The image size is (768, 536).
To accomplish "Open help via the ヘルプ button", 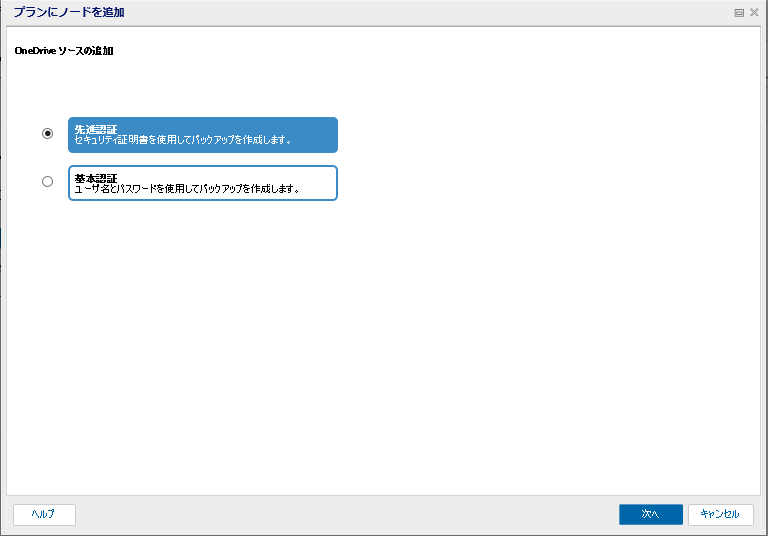I will pos(45,514).
